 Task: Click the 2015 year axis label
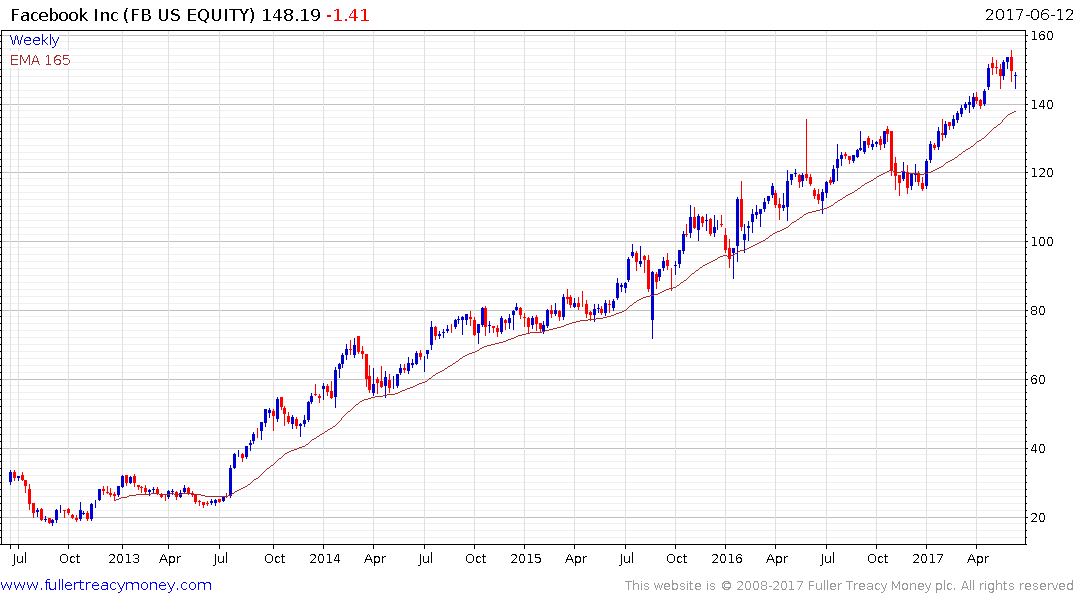tap(526, 558)
